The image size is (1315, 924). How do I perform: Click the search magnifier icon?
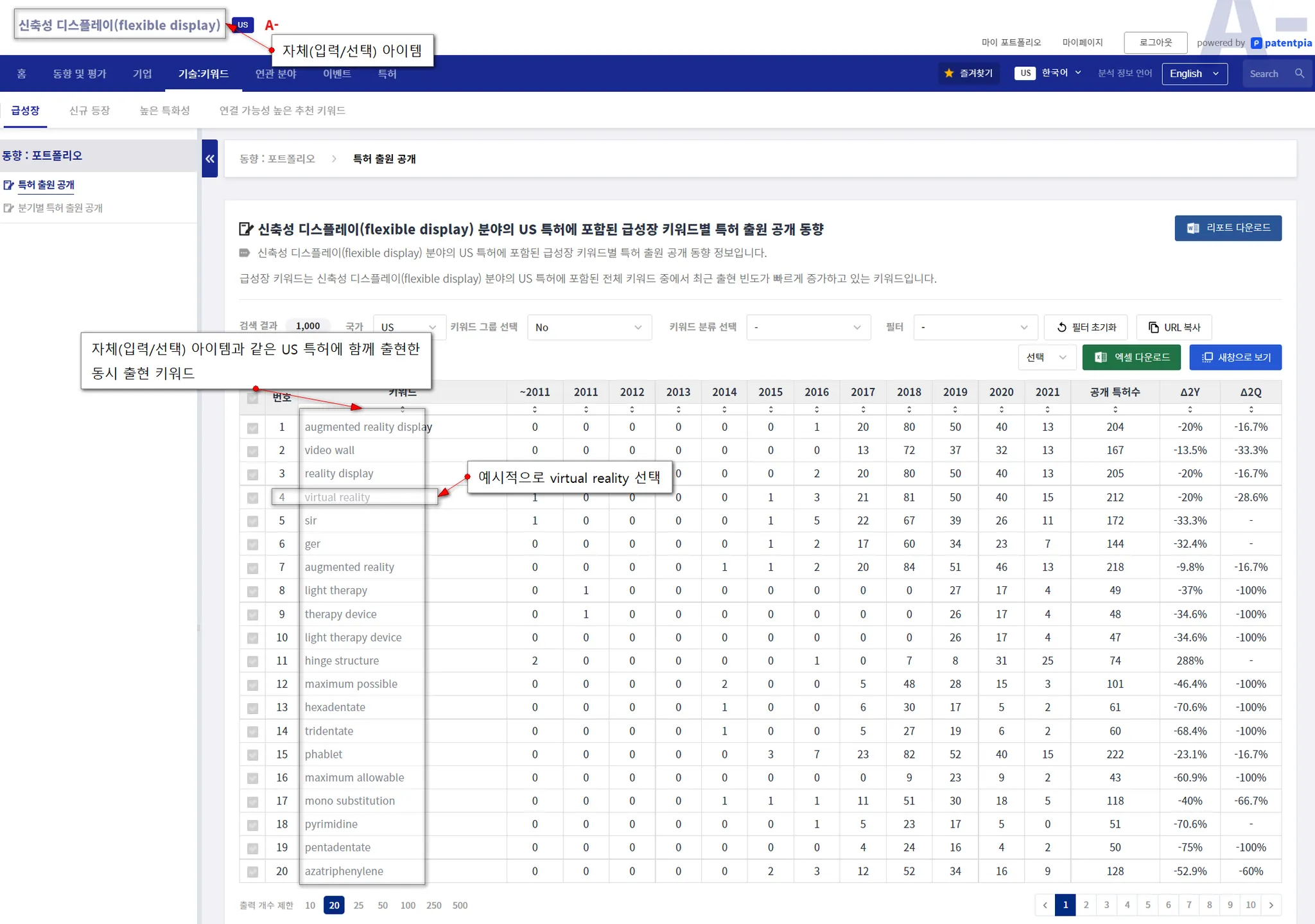(x=1300, y=73)
